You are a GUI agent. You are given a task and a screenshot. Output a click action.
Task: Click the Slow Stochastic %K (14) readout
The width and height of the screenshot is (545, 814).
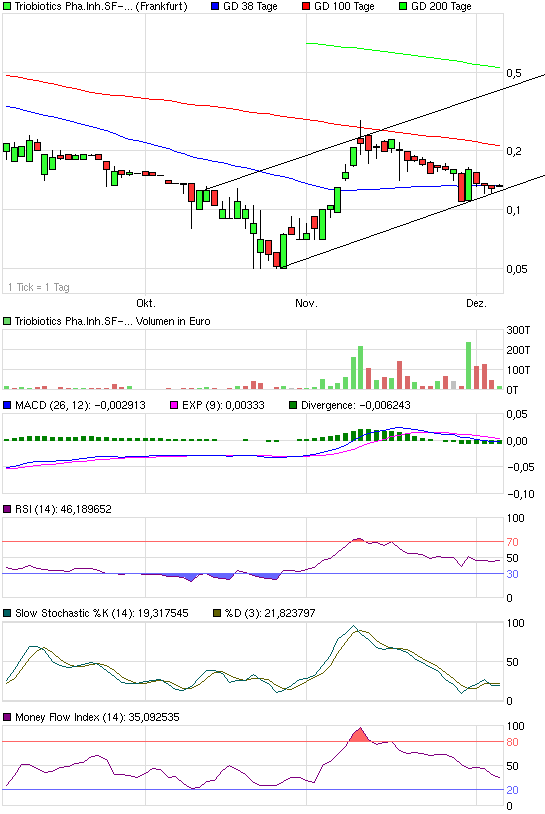click(x=102, y=613)
